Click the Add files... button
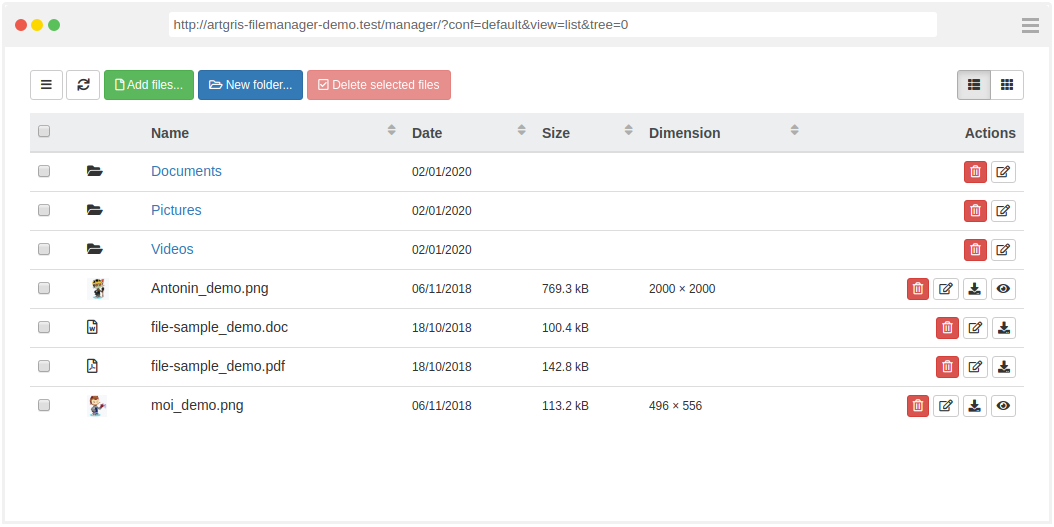This screenshot has height=527, width=1054. [x=149, y=85]
